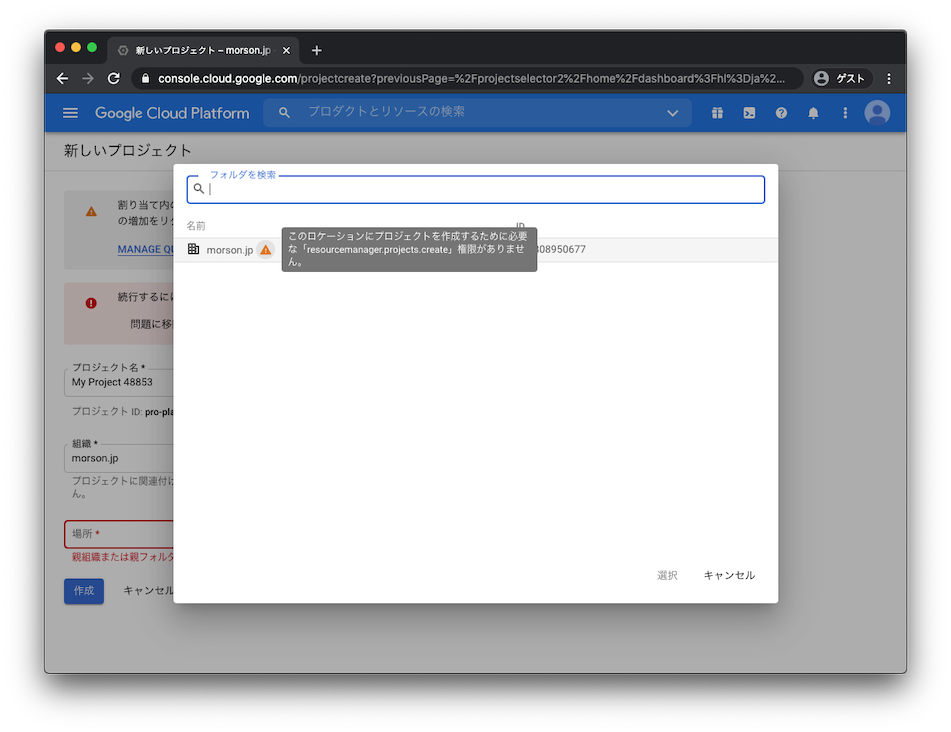Click the gift offers icon in toolbar
The width and height of the screenshot is (951, 732).
coord(717,113)
